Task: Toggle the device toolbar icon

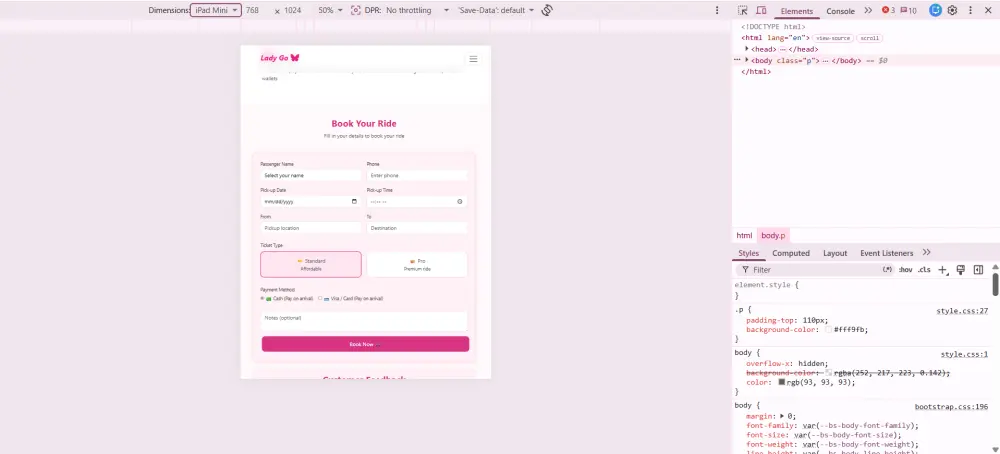Action: tap(761, 10)
